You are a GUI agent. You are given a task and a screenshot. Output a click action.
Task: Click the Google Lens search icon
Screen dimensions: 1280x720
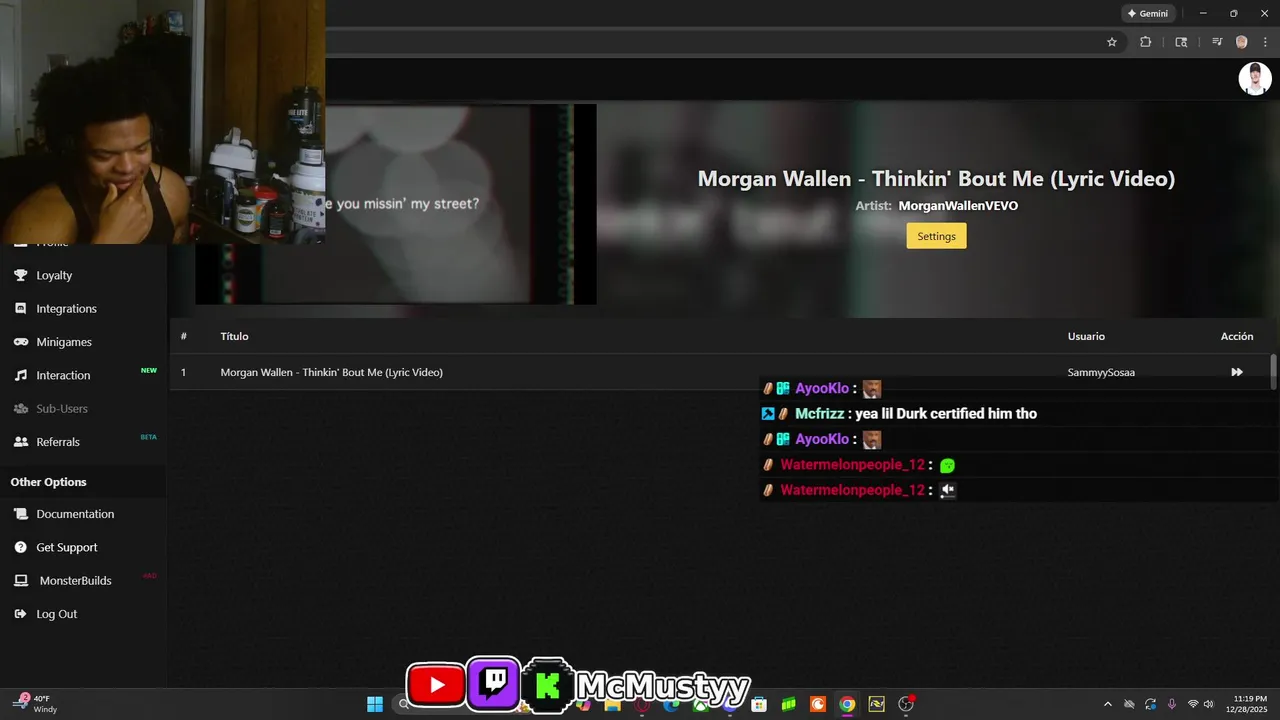pyautogui.click(x=1181, y=42)
